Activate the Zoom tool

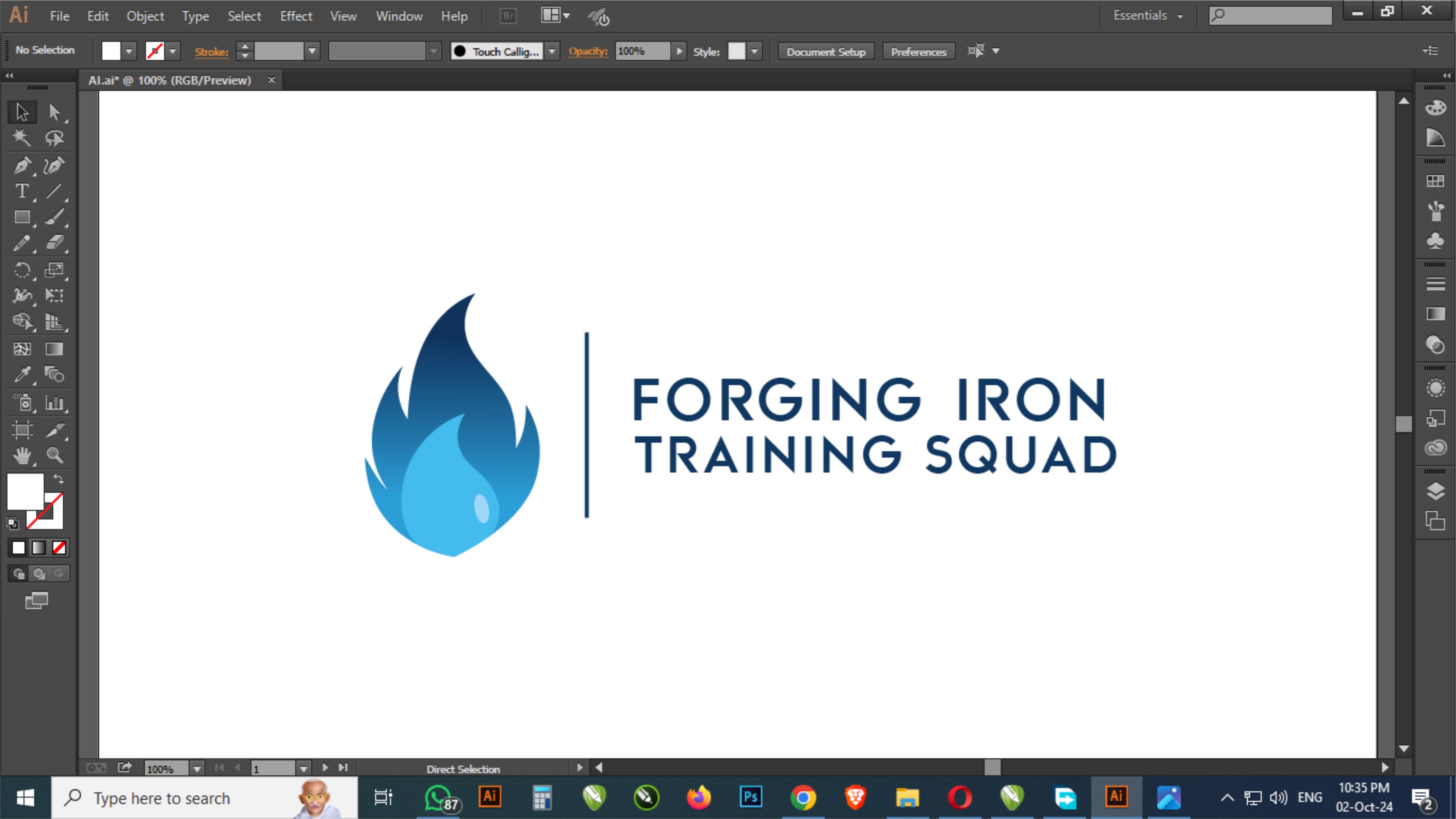coord(55,456)
